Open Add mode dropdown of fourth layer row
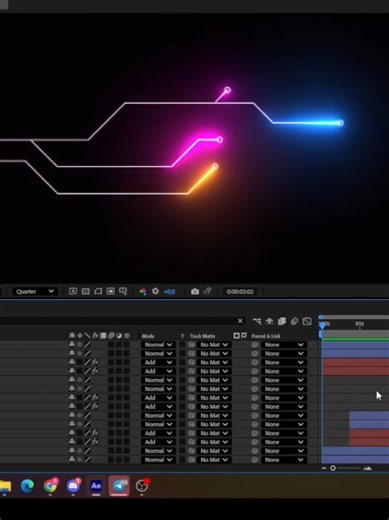389x520 pixels. 158,371
